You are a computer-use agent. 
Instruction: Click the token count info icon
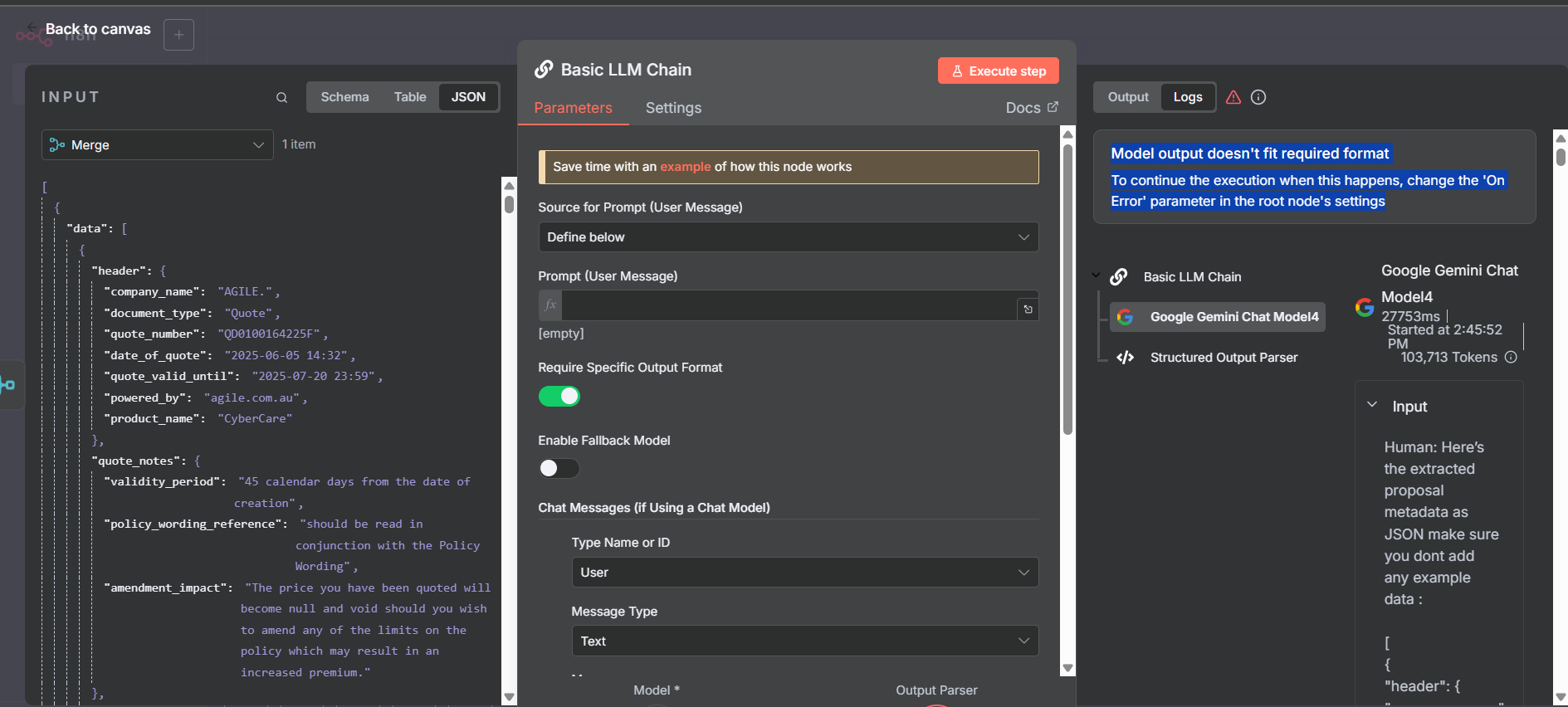tap(1511, 357)
